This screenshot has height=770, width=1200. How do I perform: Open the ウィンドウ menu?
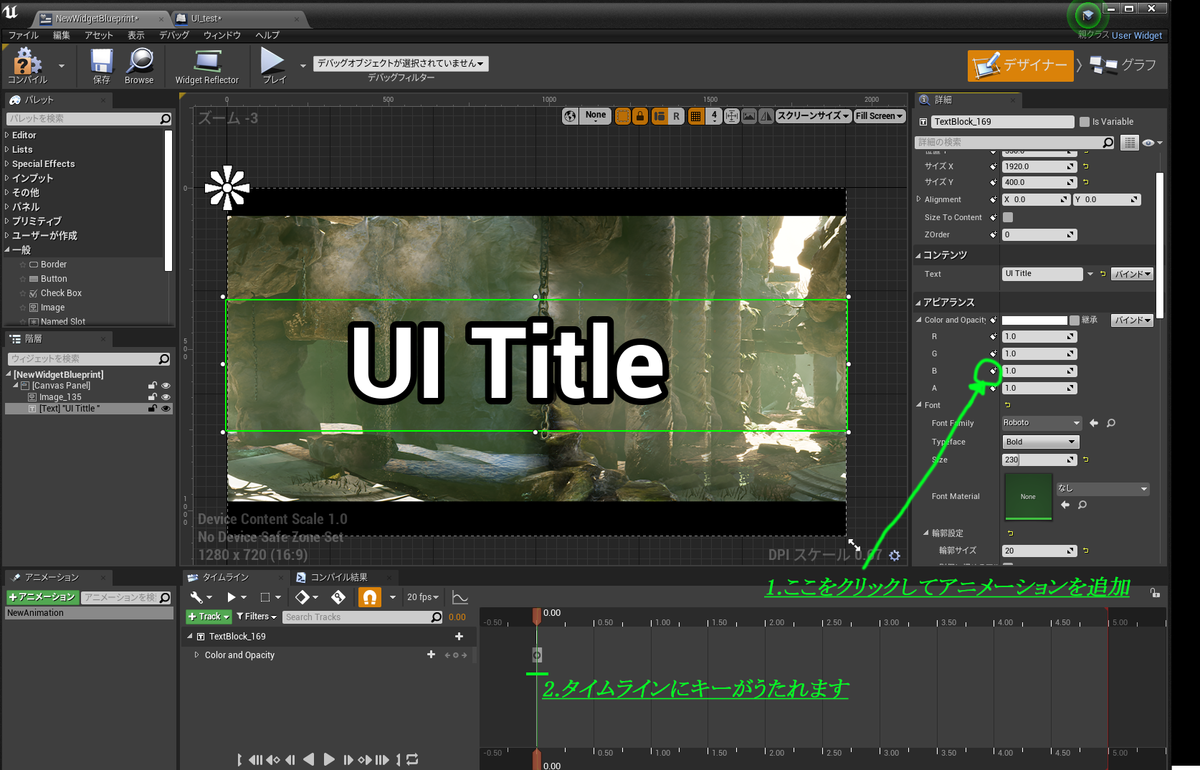[x=222, y=35]
